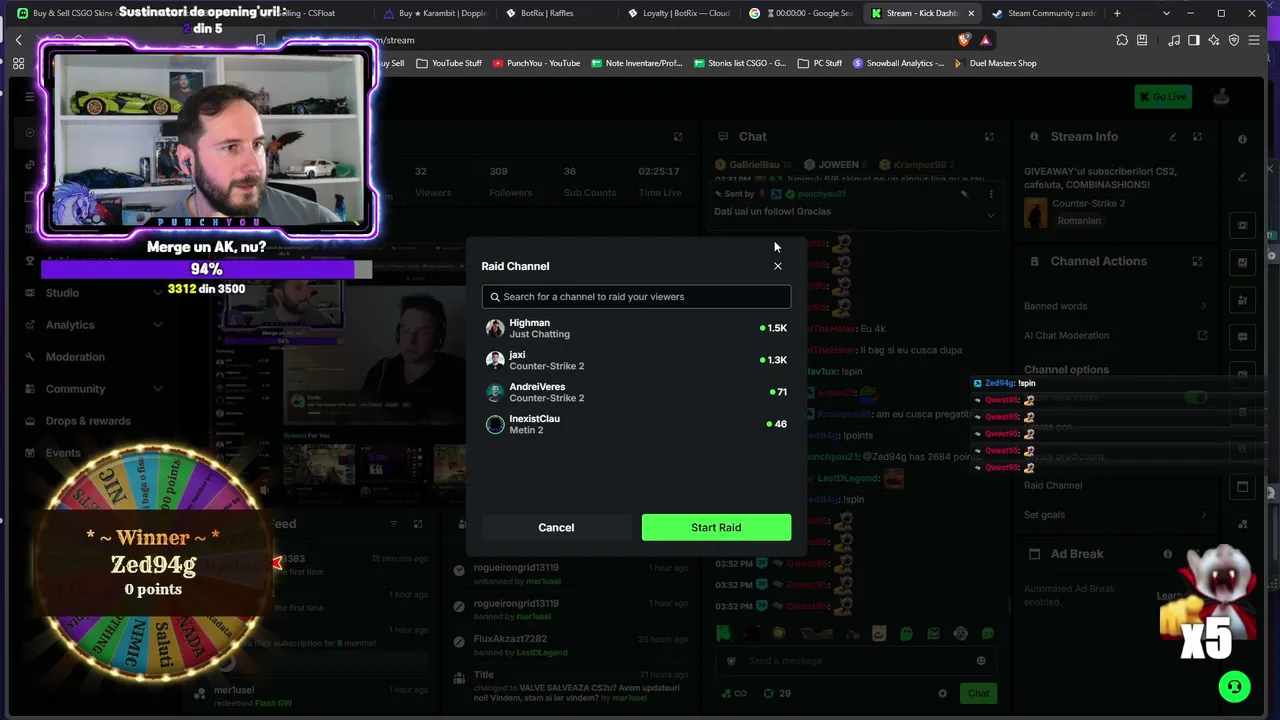
Task: Close the Raid Channel dialog with X
Action: coord(778,266)
